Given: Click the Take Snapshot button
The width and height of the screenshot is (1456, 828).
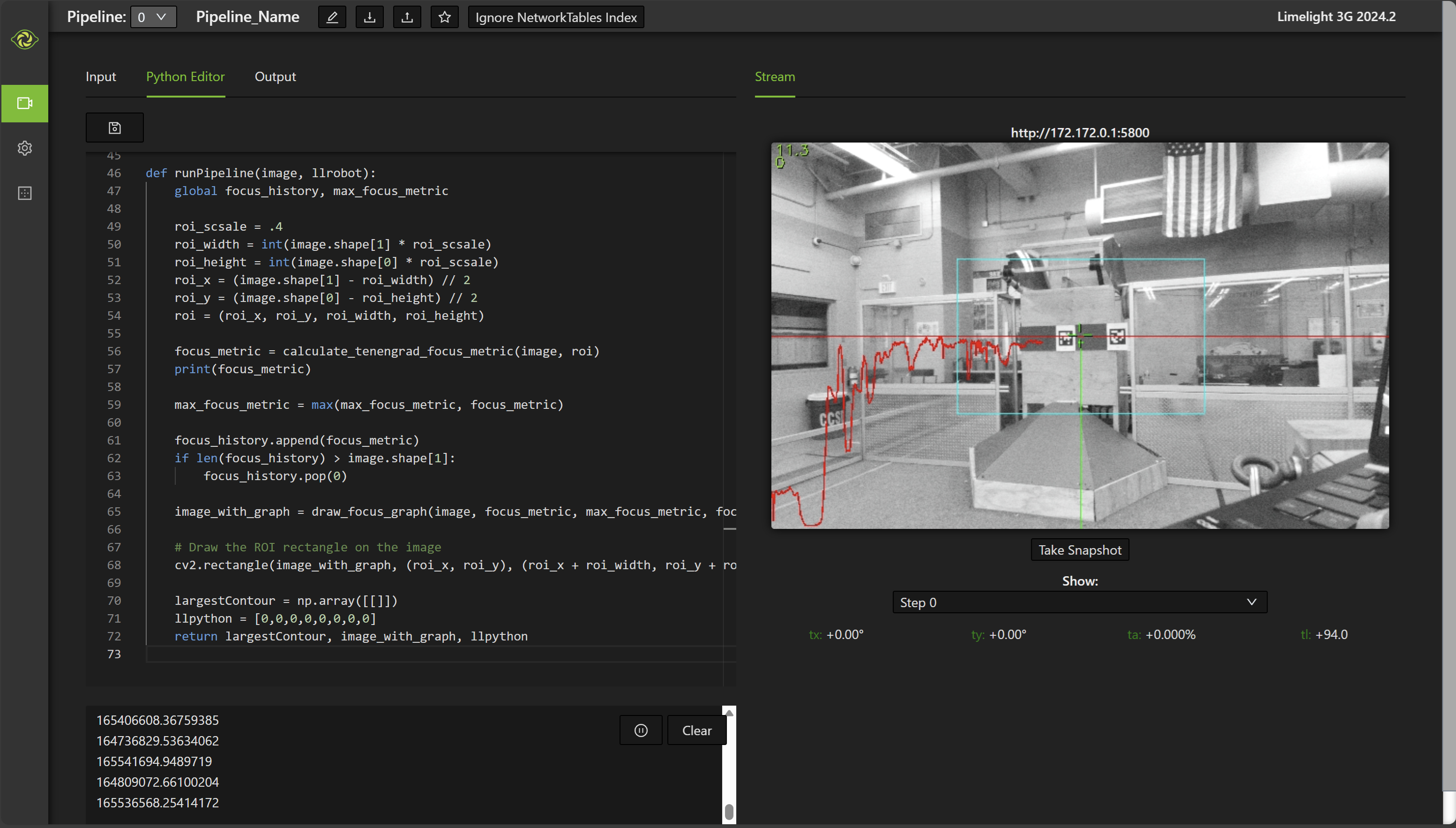Looking at the screenshot, I should click(x=1080, y=549).
